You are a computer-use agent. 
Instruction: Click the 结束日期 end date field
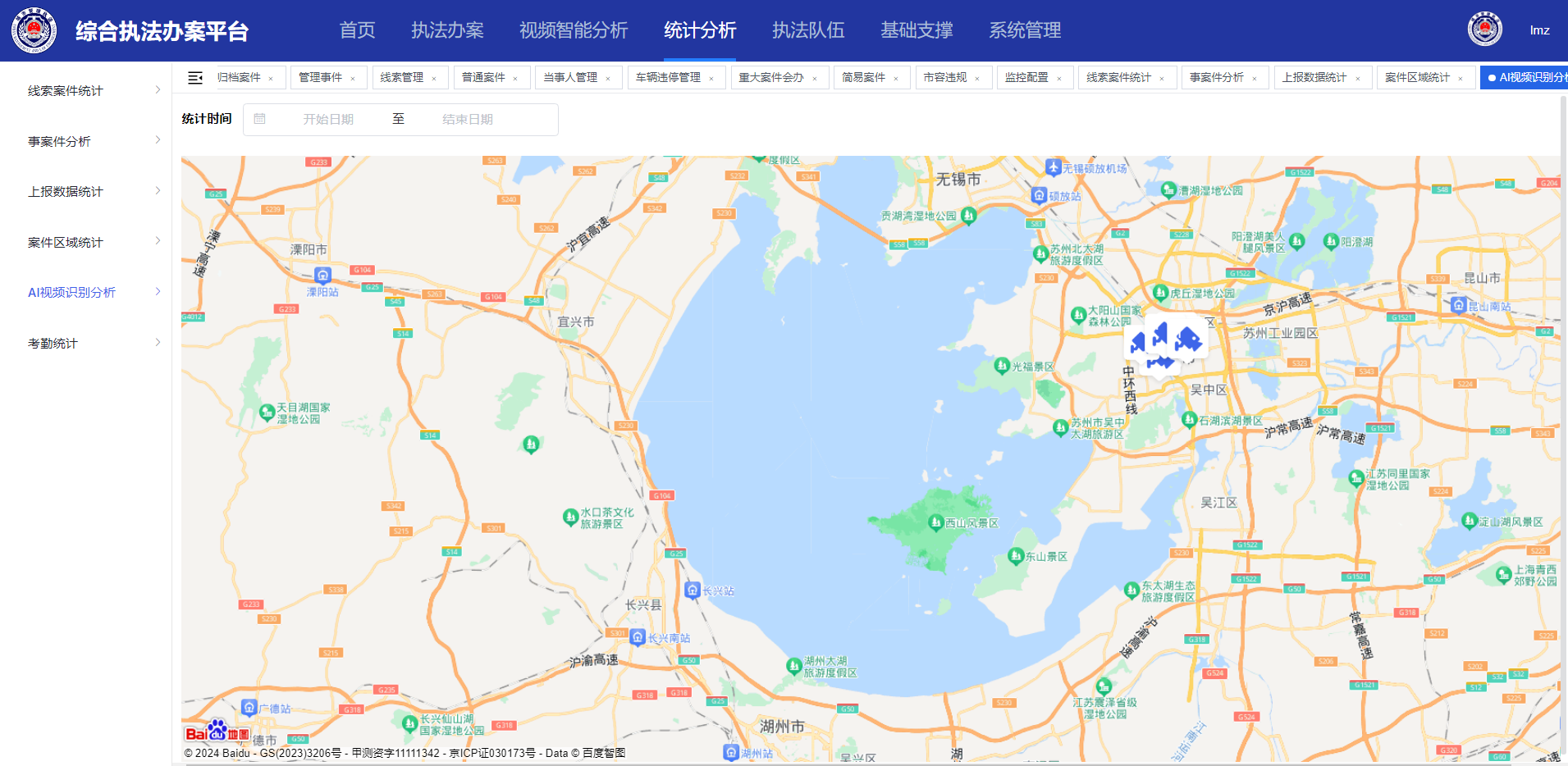468,119
